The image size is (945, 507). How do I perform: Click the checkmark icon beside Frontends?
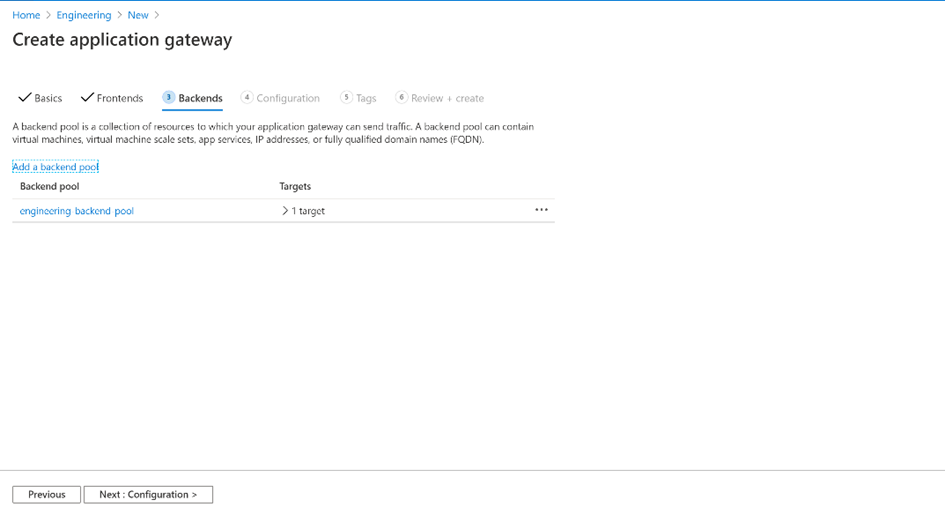[87, 98]
